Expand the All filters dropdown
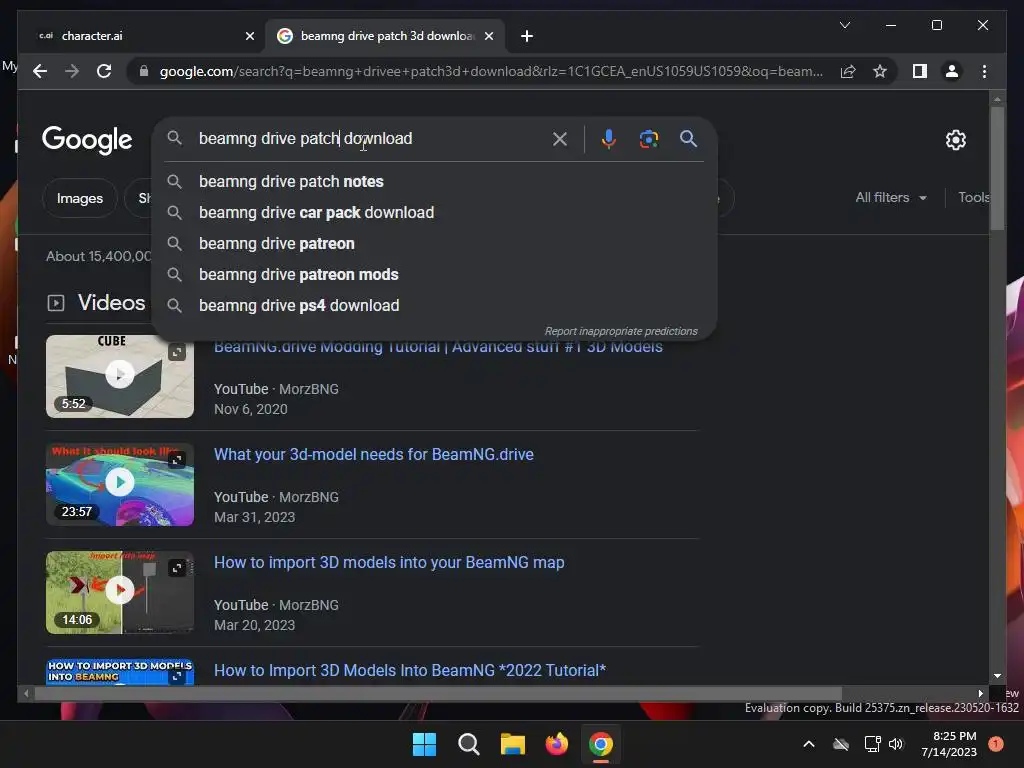Image resolution: width=1024 pixels, height=768 pixels. 891,197
